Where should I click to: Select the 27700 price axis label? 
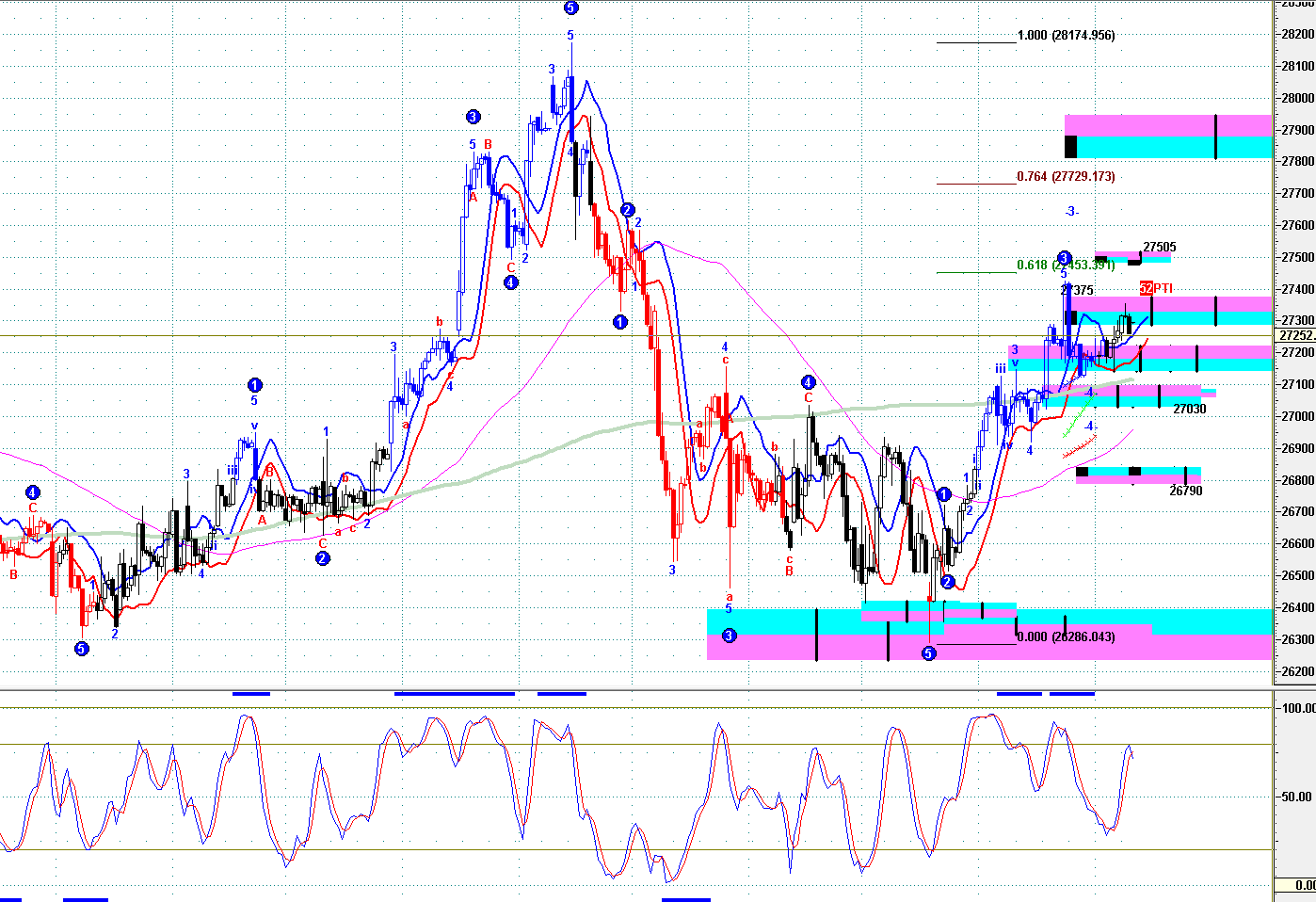pyautogui.click(x=1298, y=194)
